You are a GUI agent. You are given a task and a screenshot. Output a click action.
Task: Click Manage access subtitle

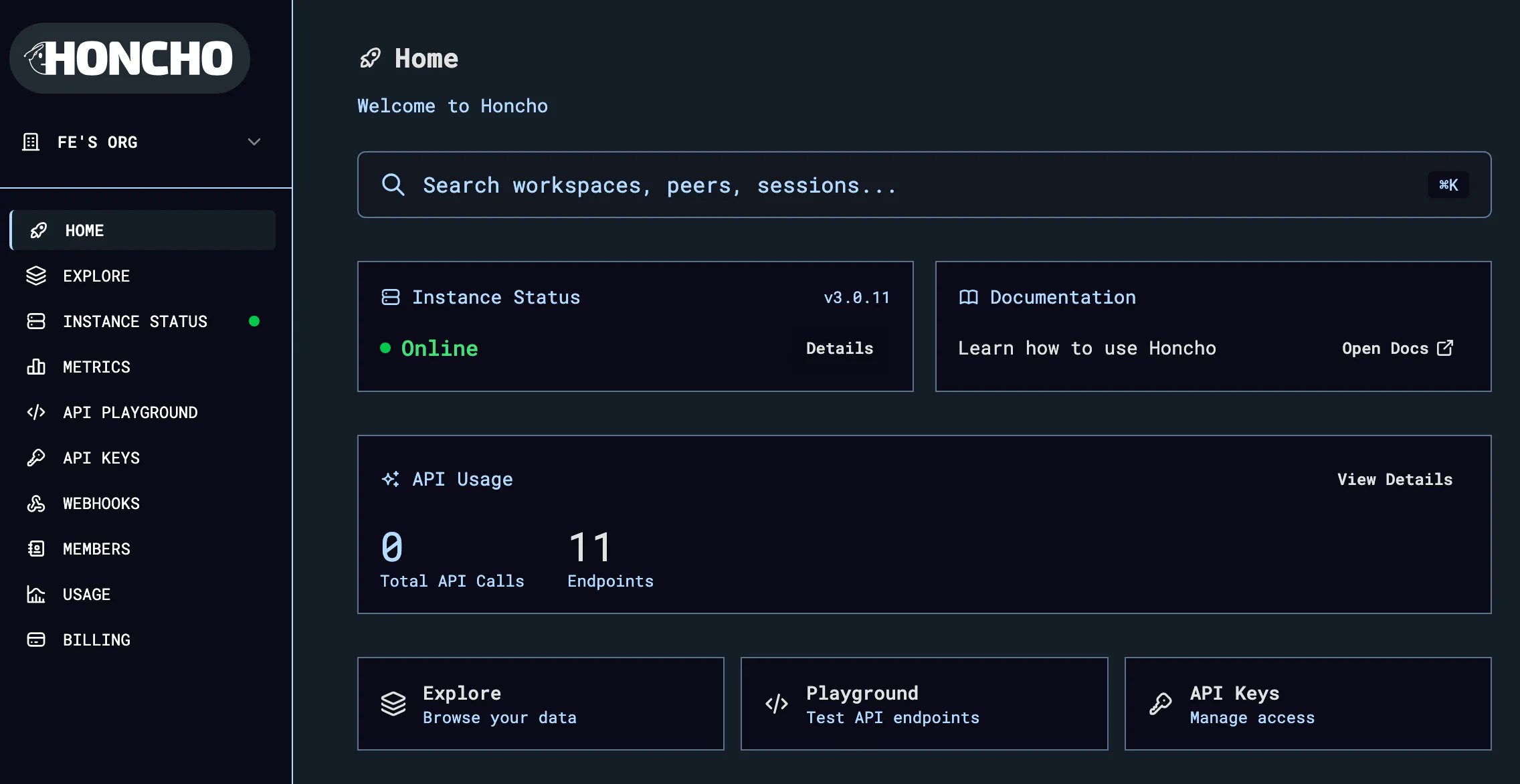point(1252,718)
